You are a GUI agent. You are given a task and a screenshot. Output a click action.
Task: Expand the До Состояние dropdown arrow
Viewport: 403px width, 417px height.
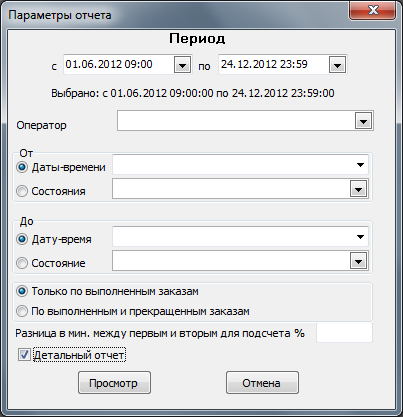[x=358, y=261]
